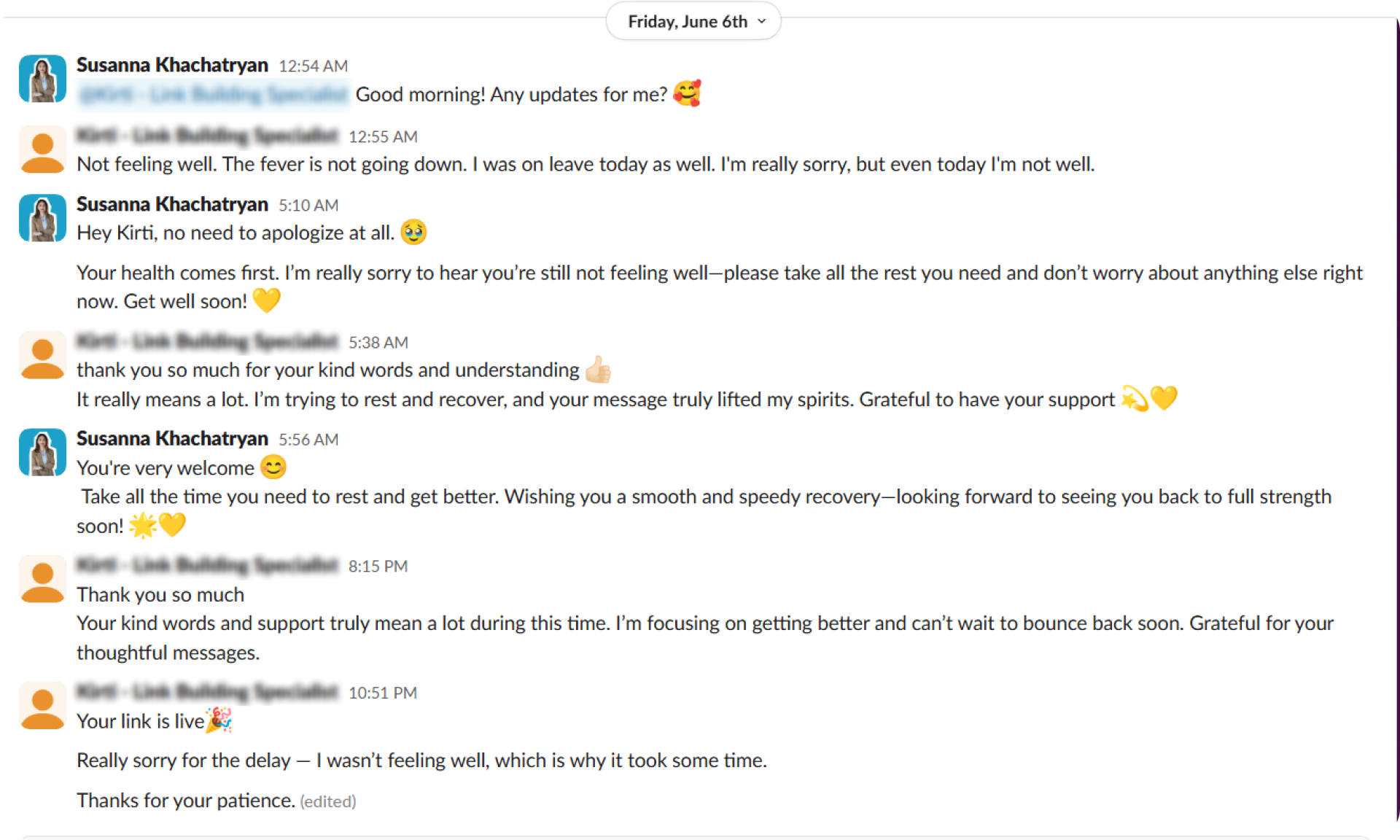Click the 5:38 AM timestamp
1400x840 pixels.
(x=378, y=343)
